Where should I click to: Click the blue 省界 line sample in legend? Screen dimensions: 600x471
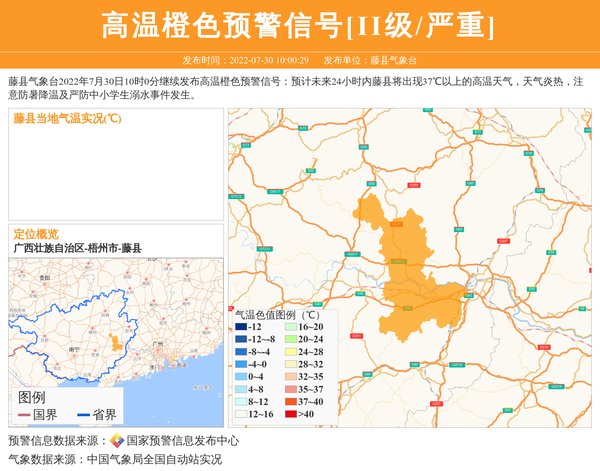pyautogui.click(x=82, y=415)
